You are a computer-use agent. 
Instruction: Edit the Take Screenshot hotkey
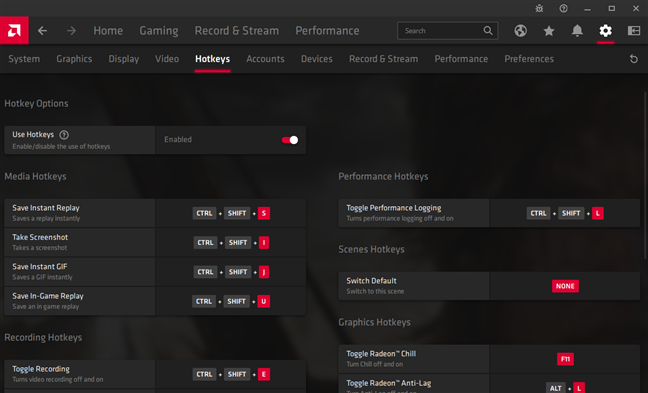tap(231, 243)
